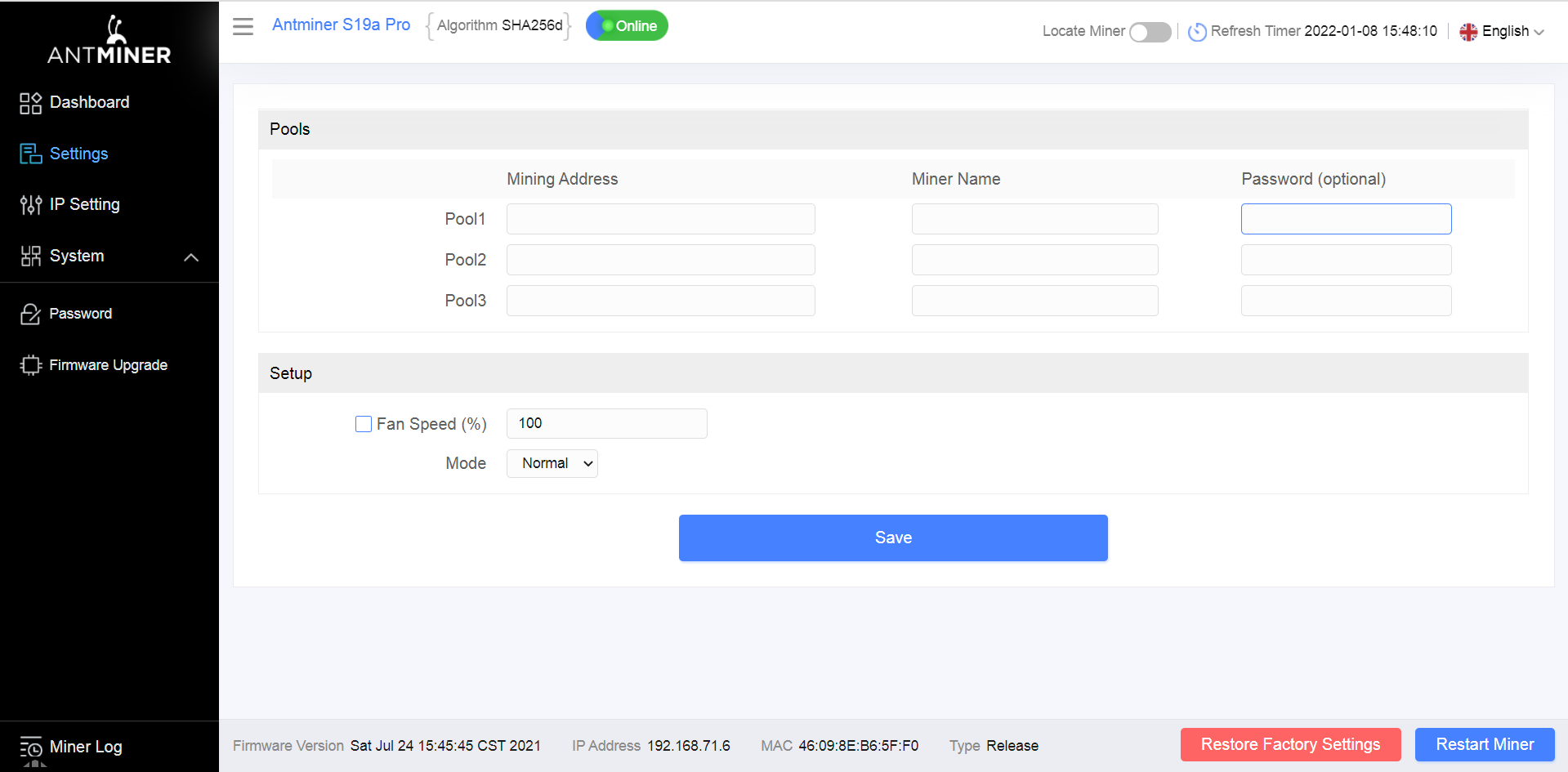Open the Password menu item
The height and width of the screenshot is (772, 1568).
(81, 314)
